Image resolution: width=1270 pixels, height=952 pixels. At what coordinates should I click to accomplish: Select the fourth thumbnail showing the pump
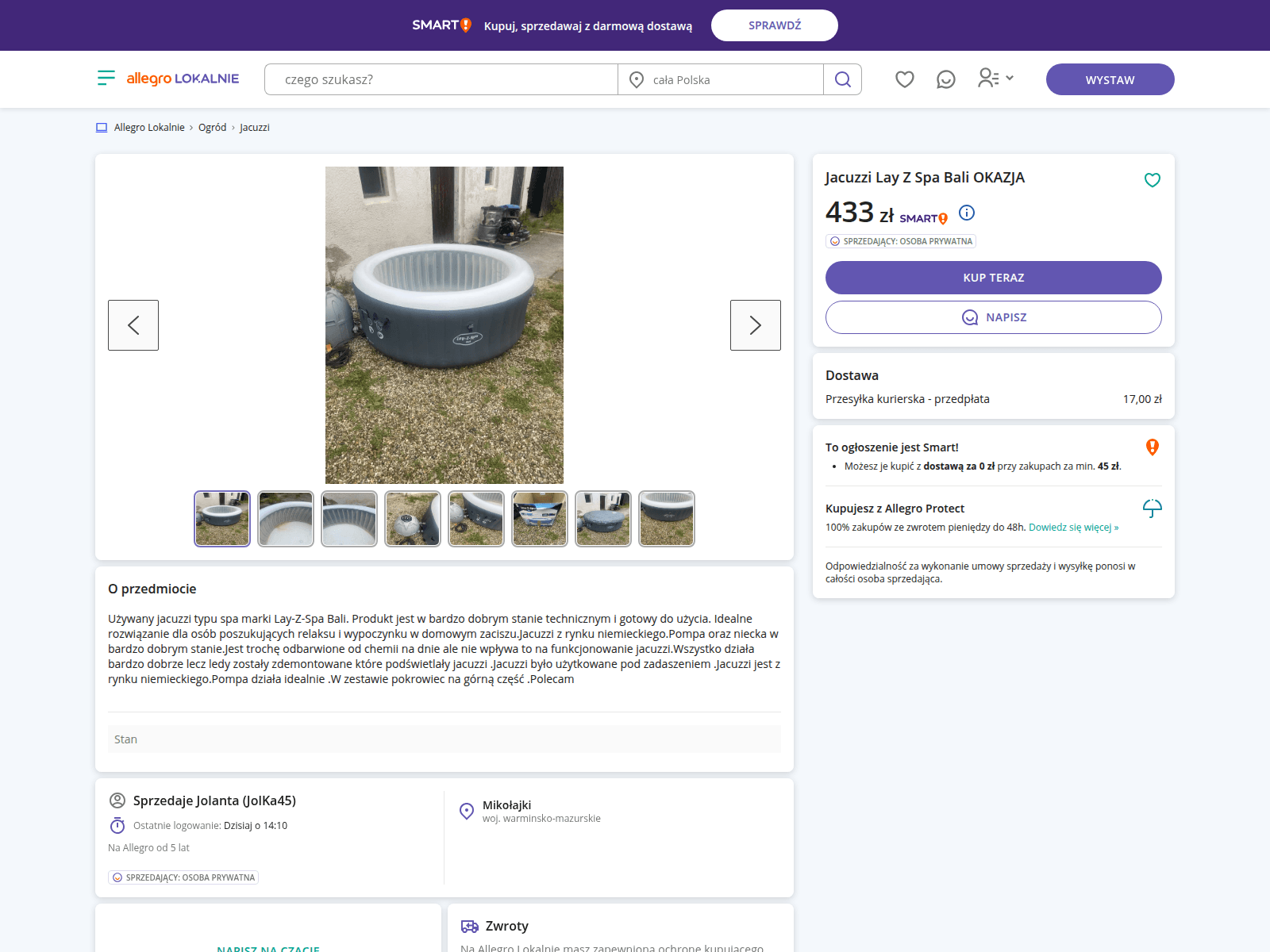(x=413, y=519)
